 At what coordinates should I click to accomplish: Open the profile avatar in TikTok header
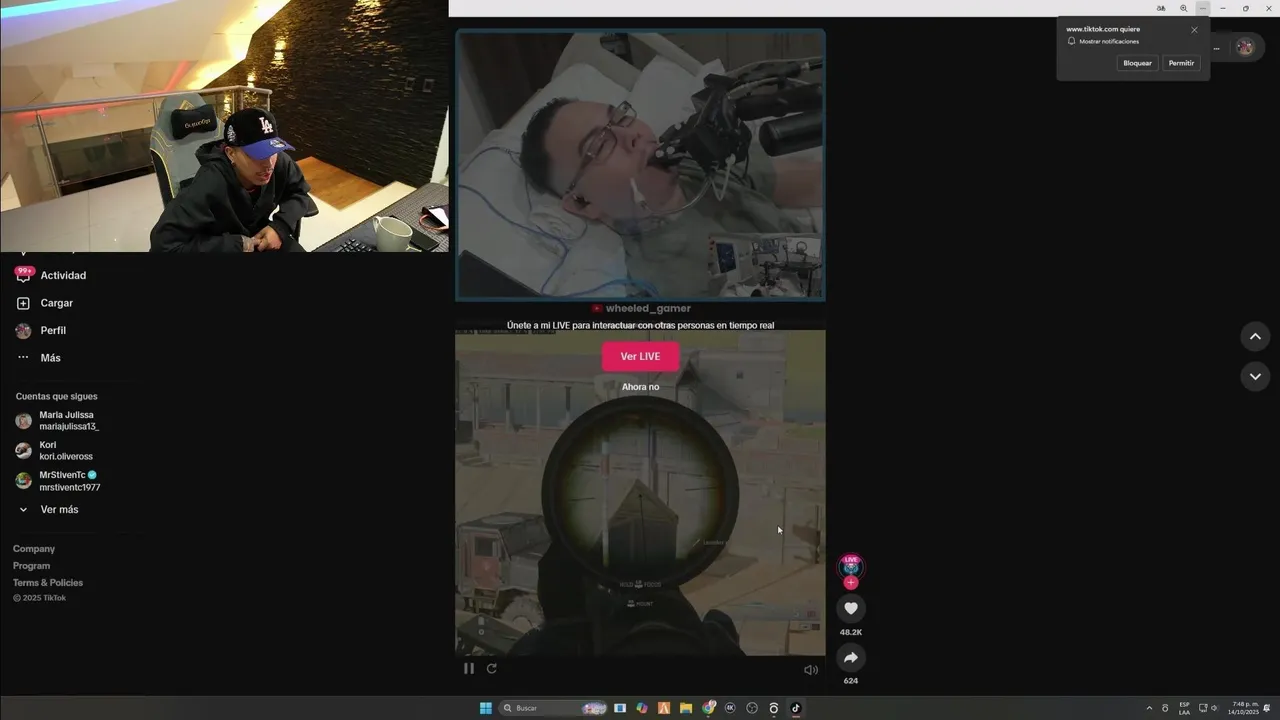tap(1245, 47)
